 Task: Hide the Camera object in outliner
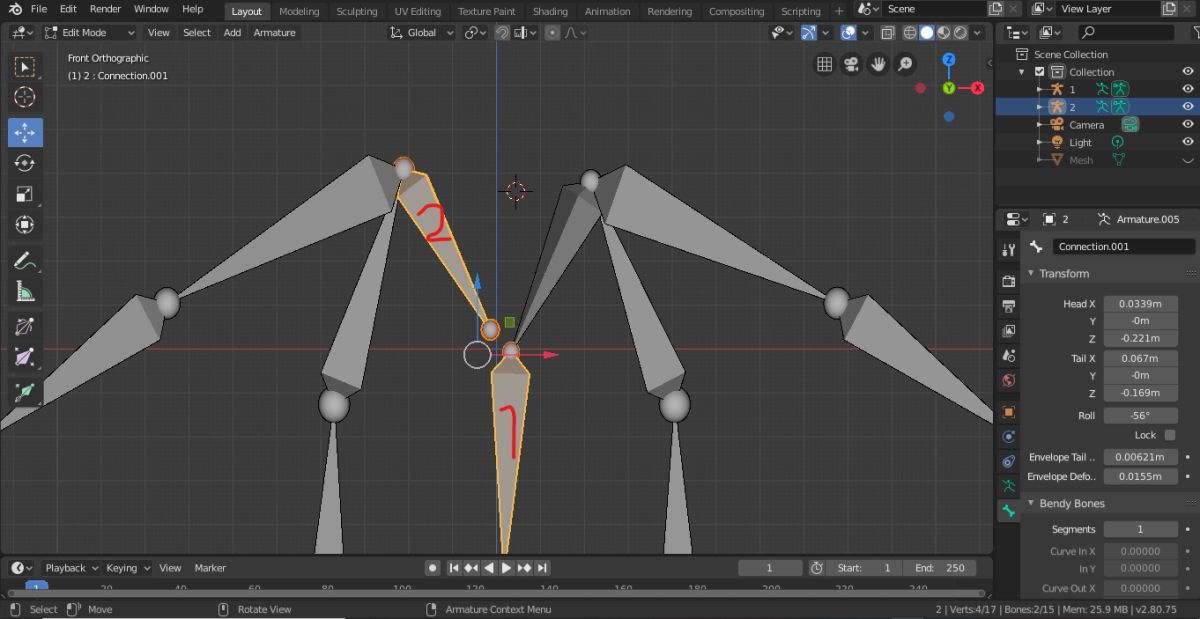1188,125
